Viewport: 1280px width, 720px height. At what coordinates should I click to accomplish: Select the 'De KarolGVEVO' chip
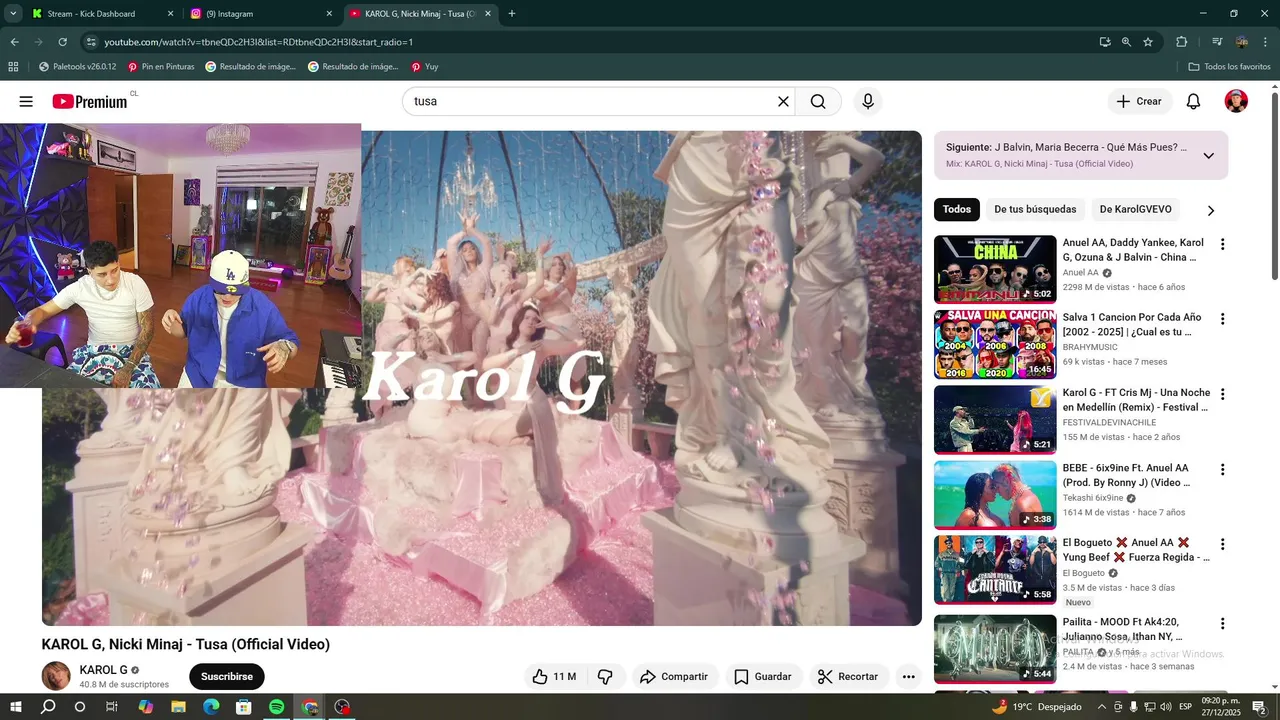[x=1135, y=210]
